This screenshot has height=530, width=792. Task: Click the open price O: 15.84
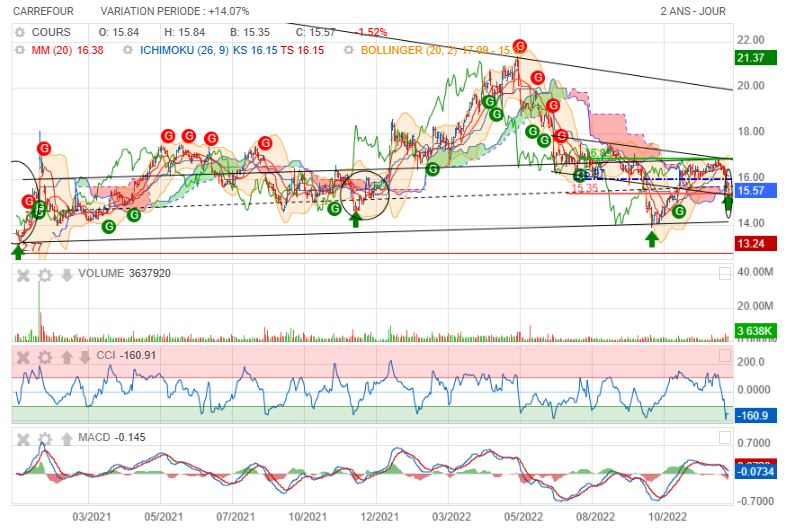pos(119,32)
